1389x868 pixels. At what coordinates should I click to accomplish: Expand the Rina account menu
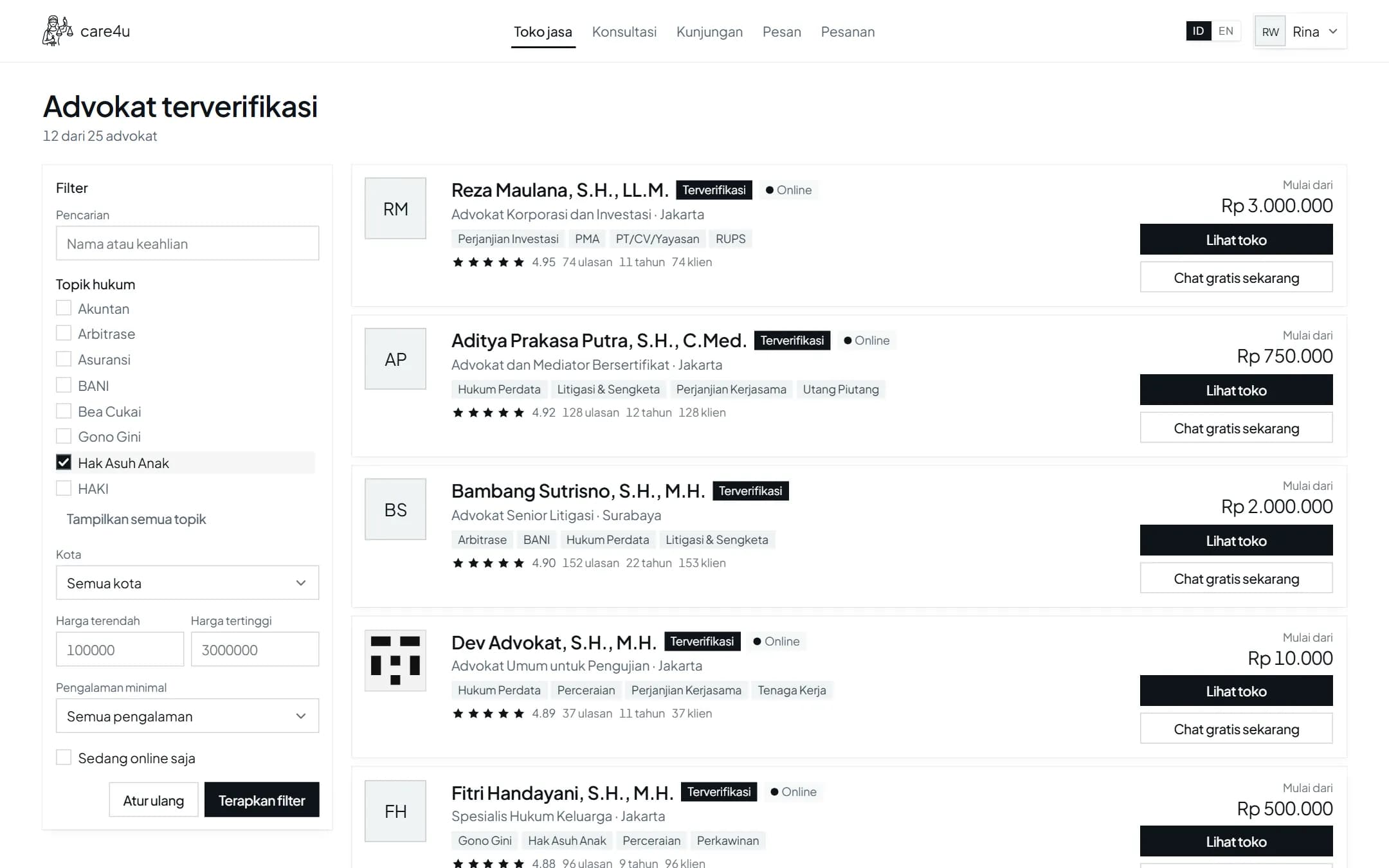coord(1300,32)
